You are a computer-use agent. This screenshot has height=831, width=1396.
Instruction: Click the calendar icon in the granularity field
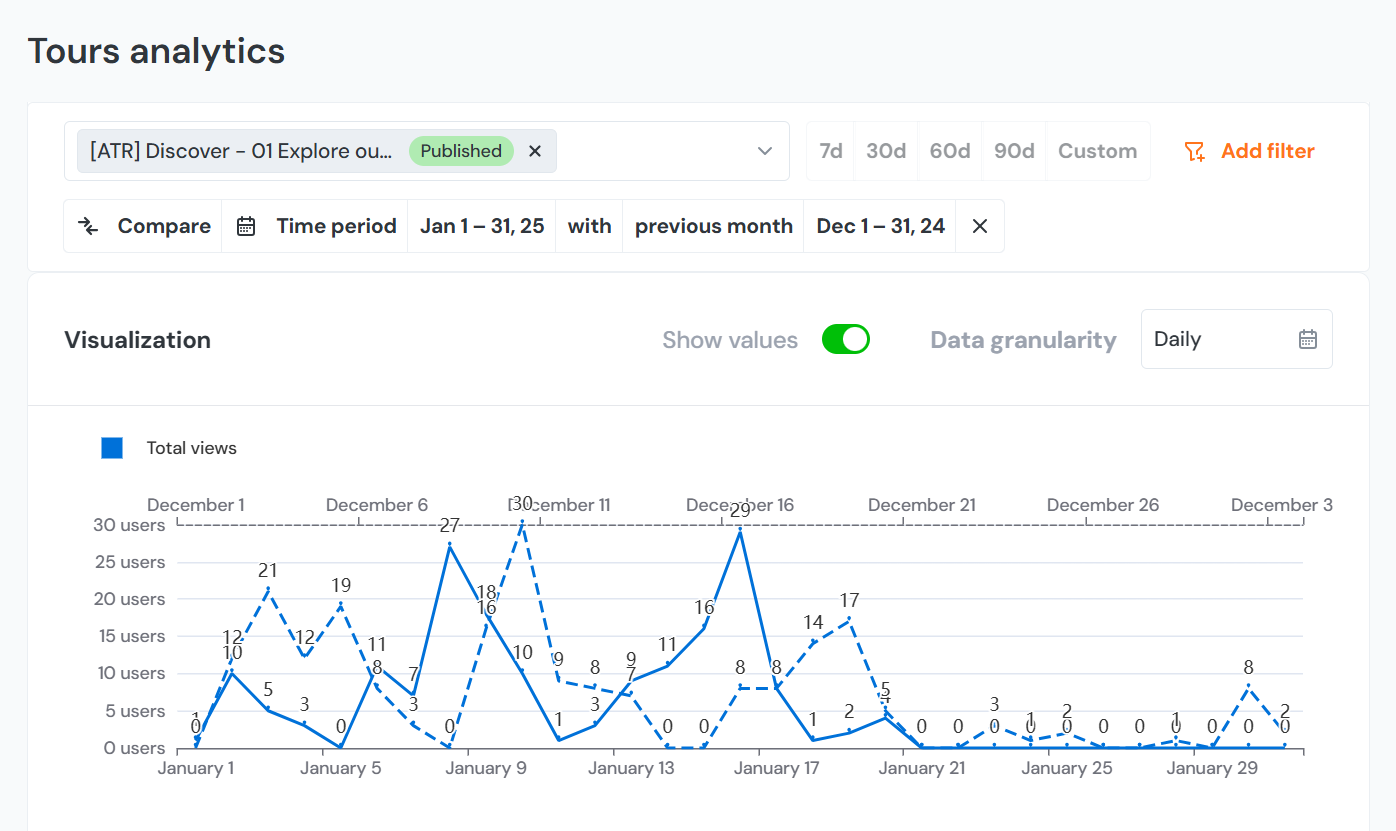(1307, 339)
